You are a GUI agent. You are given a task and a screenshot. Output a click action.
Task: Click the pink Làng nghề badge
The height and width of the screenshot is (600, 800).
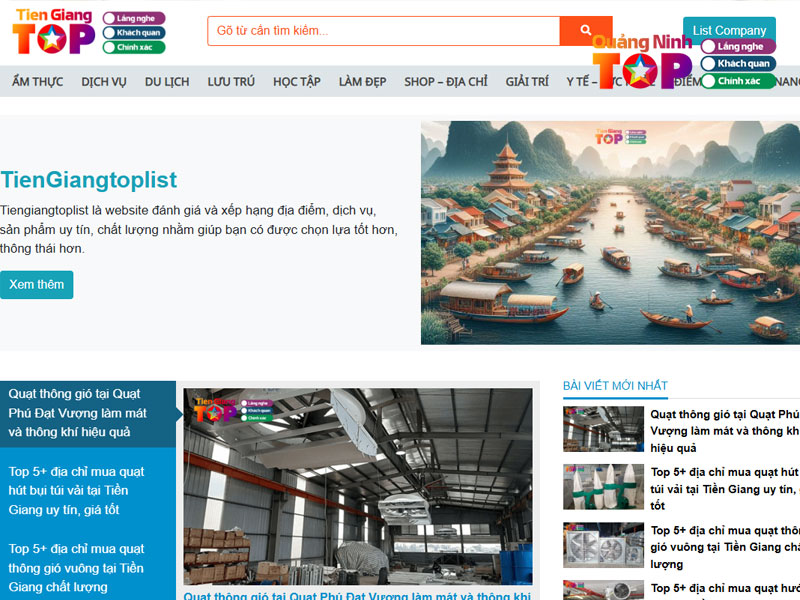click(133, 19)
